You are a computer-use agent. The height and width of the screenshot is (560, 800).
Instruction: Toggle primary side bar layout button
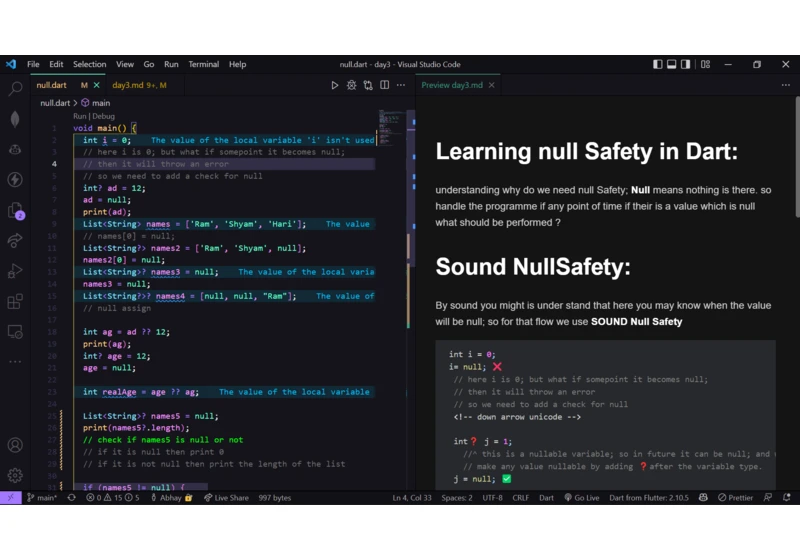click(x=658, y=64)
